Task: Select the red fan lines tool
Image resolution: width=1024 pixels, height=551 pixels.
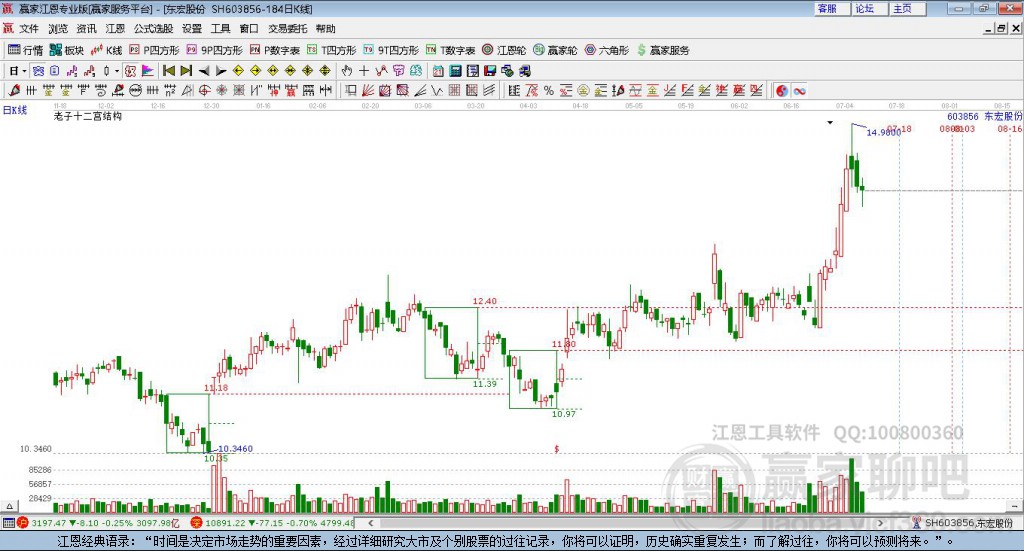Action: pos(368,90)
